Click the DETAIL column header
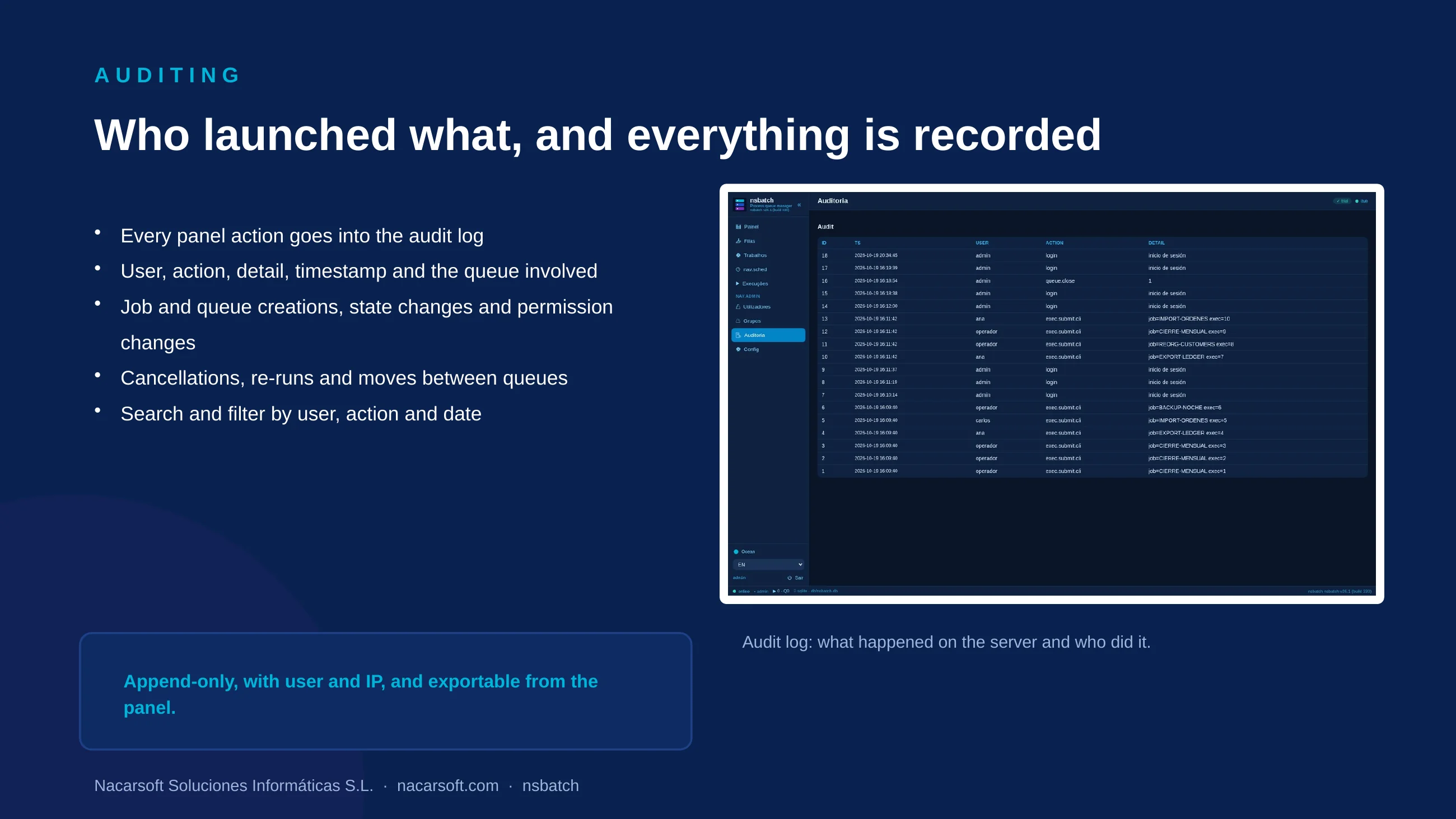This screenshot has width=1456, height=819. point(1156,243)
